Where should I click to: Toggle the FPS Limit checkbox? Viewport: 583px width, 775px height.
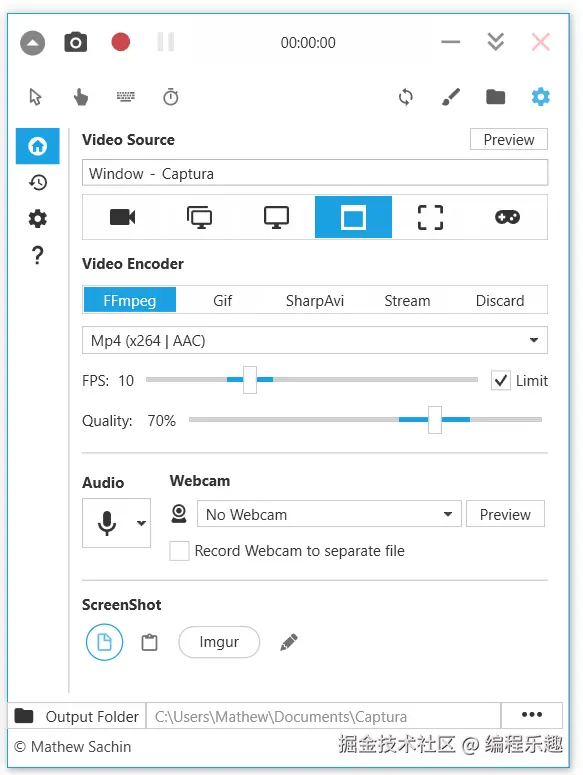[x=500, y=381]
